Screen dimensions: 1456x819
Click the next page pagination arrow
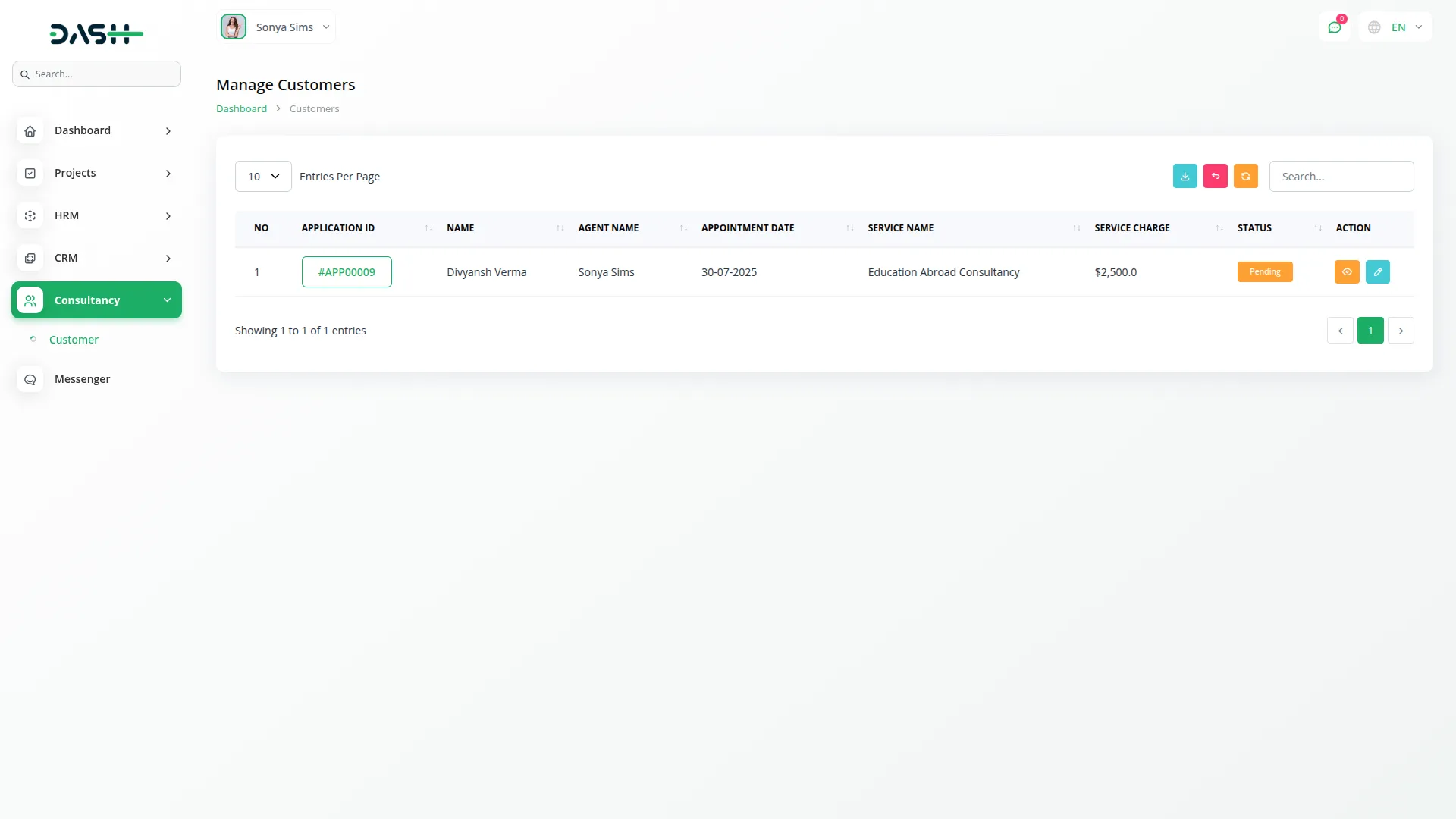(x=1401, y=331)
